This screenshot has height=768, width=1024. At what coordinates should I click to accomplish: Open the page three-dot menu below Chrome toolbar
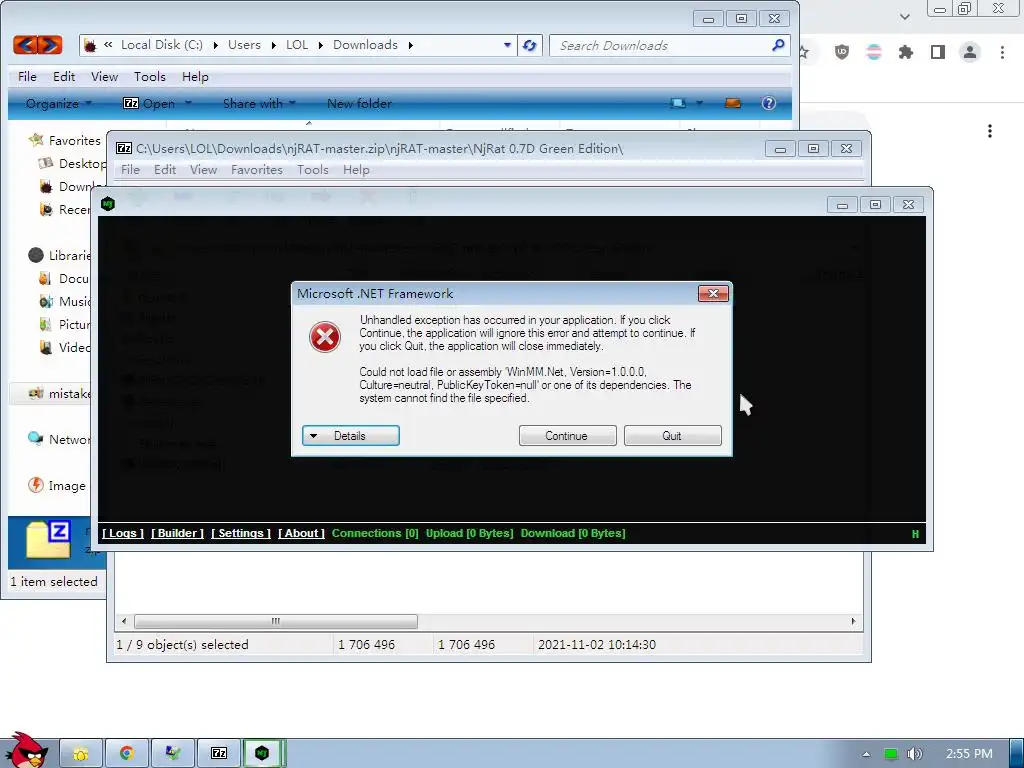click(x=990, y=131)
